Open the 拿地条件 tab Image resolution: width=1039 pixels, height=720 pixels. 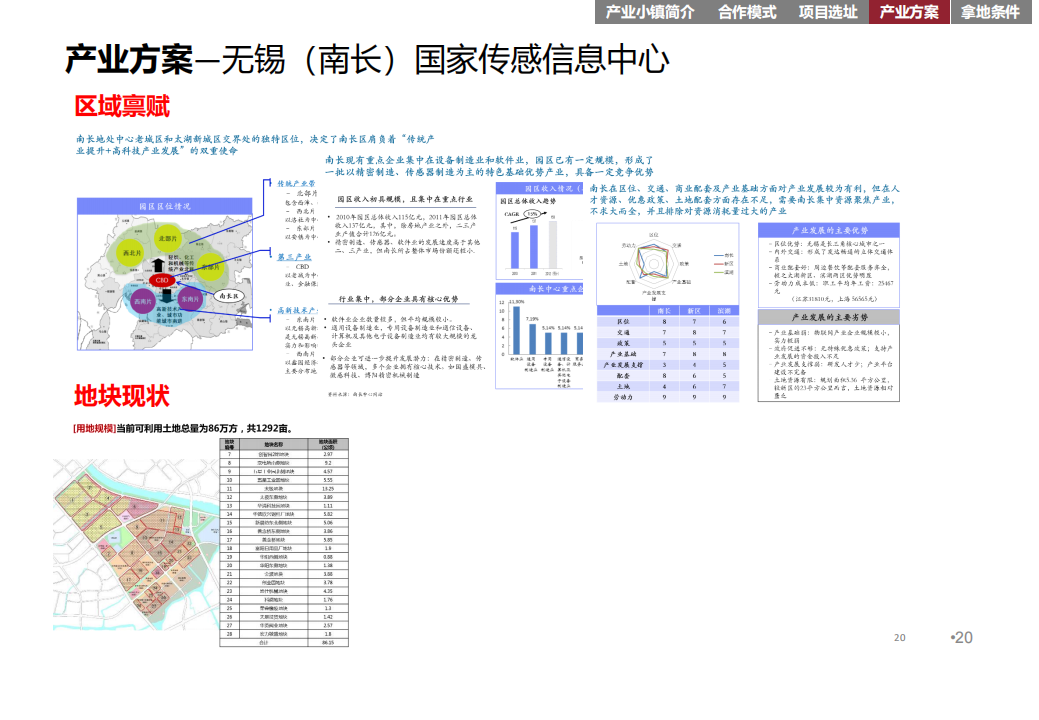click(x=990, y=12)
